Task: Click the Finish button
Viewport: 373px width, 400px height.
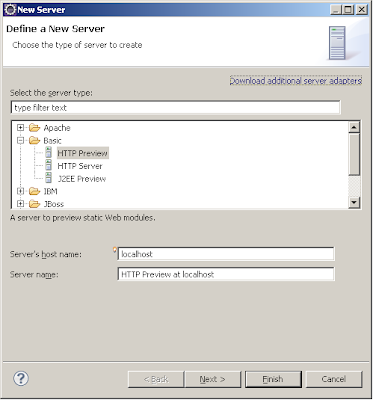Action: [x=273, y=379]
